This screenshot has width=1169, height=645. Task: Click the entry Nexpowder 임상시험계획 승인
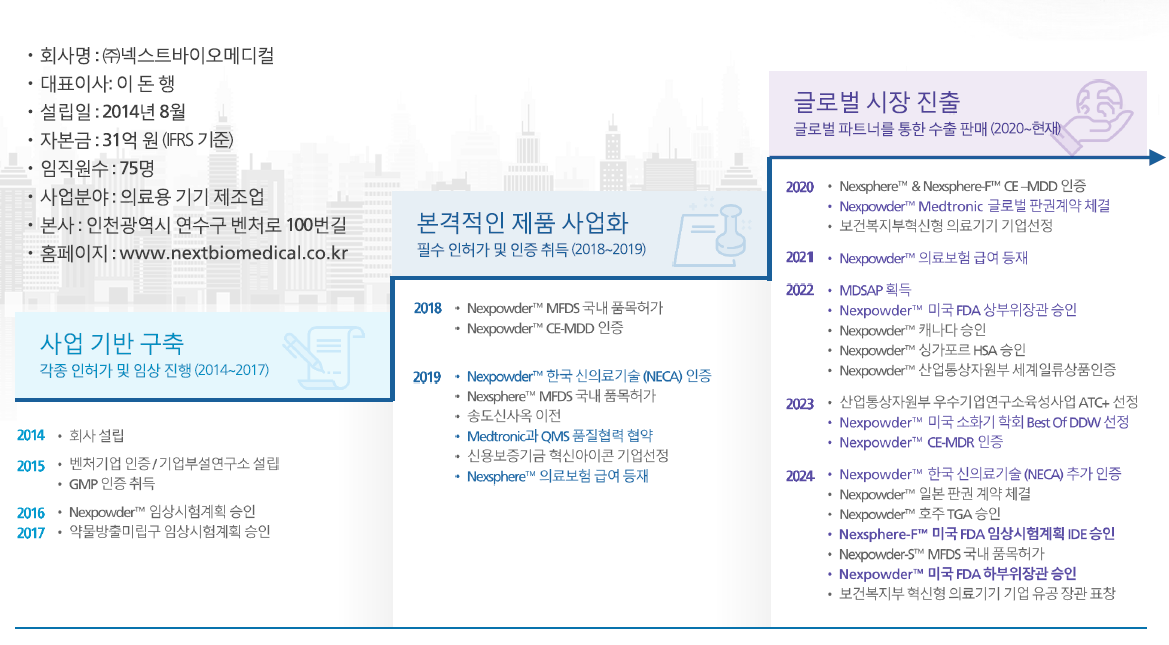(163, 512)
